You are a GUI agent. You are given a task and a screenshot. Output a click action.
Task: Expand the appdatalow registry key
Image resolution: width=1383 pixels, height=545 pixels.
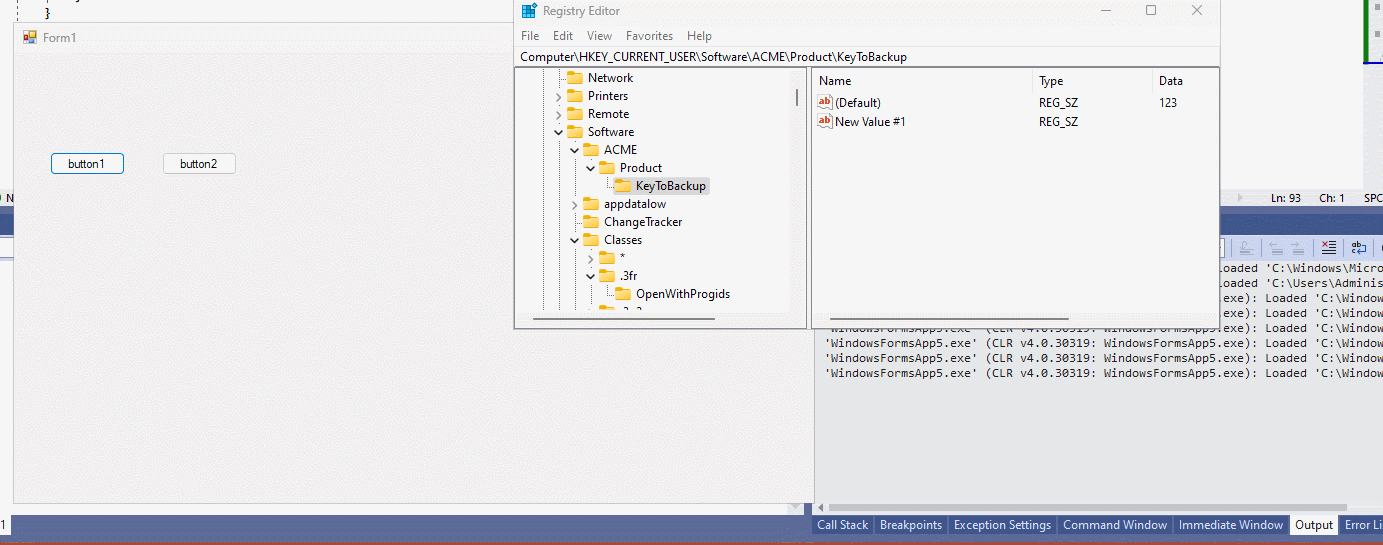(x=574, y=204)
